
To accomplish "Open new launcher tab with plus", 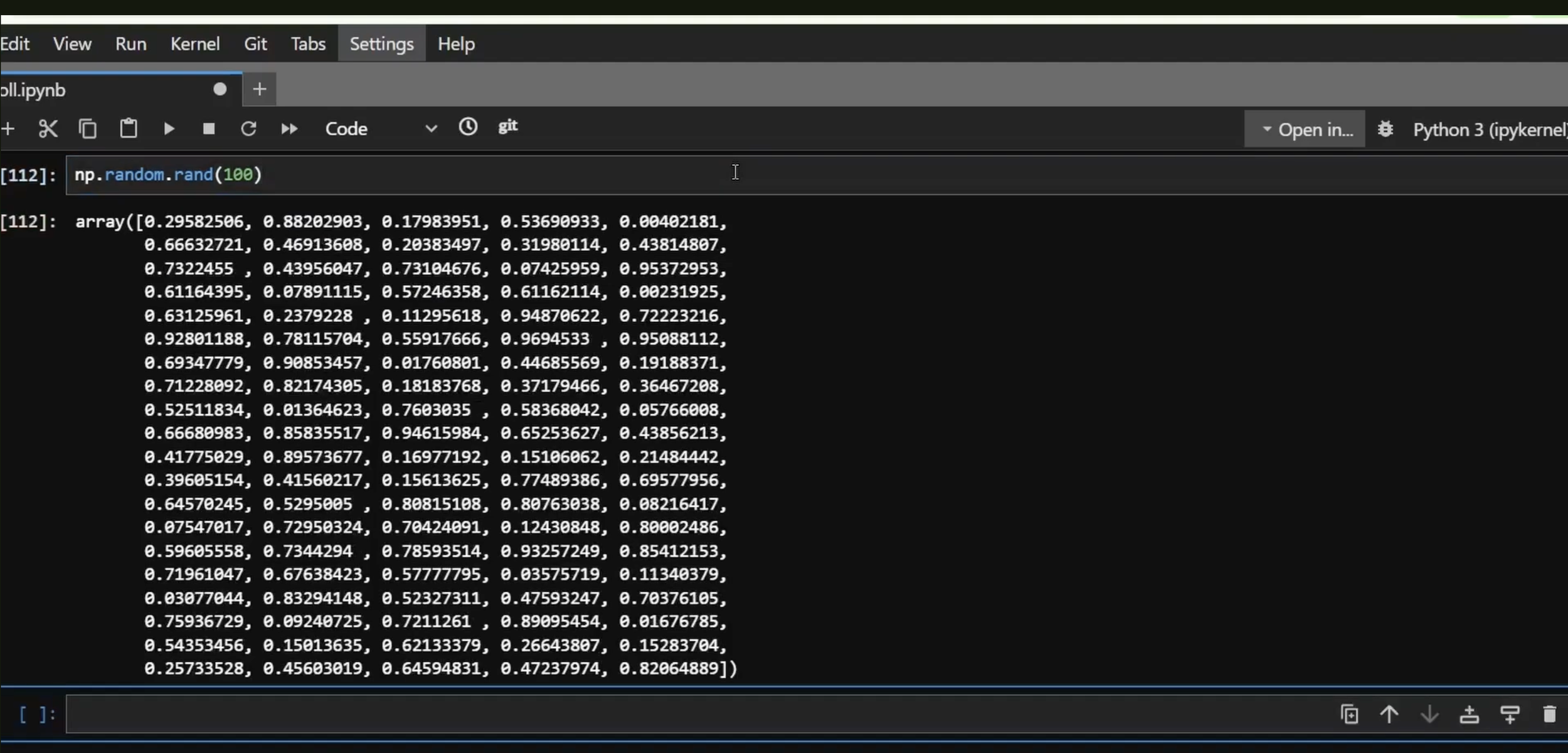I will click(260, 90).
